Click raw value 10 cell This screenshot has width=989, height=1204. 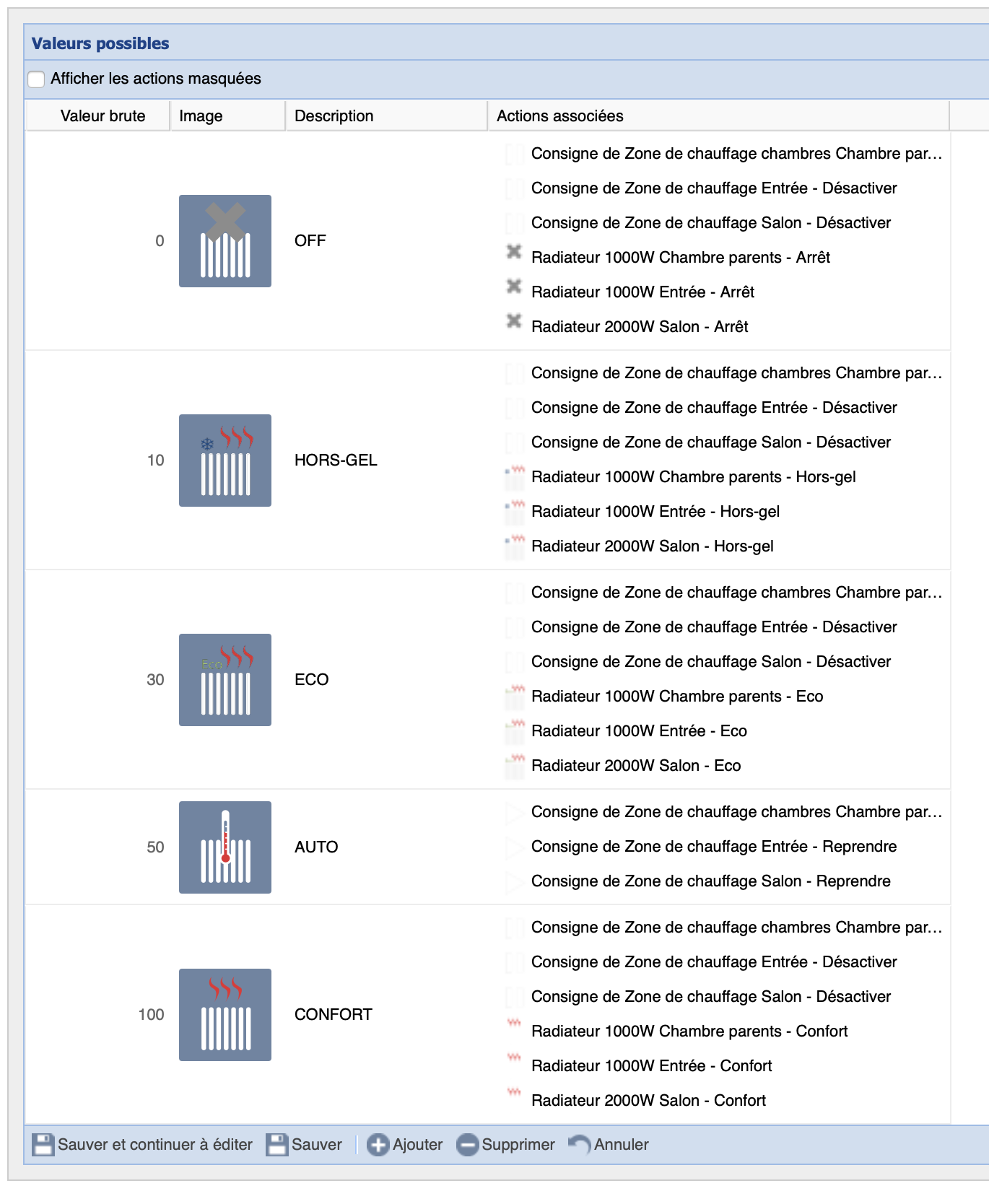(x=99, y=461)
